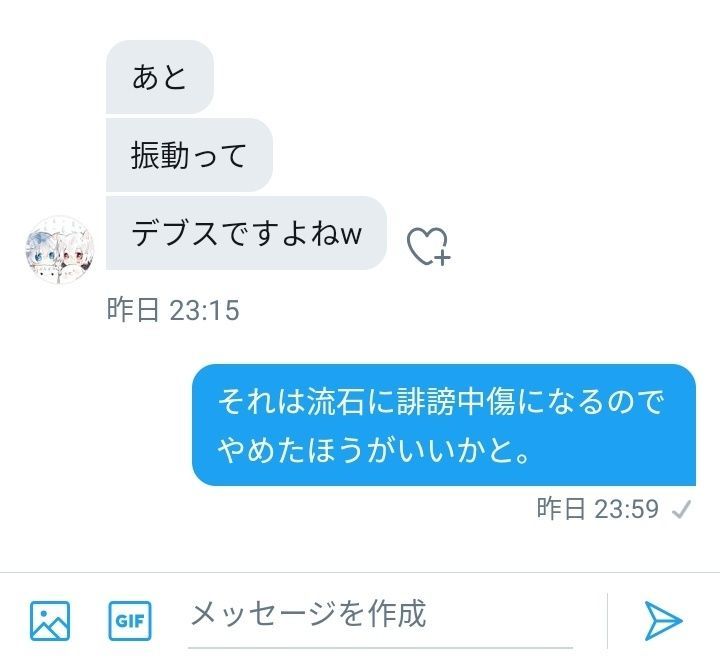The image size is (720, 669).
Task: Select the blue sent reply bubble
Action: (444, 425)
